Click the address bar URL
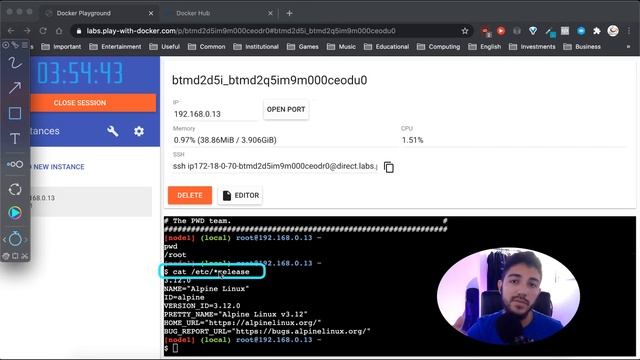The image size is (640, 360). click(241, 31)
